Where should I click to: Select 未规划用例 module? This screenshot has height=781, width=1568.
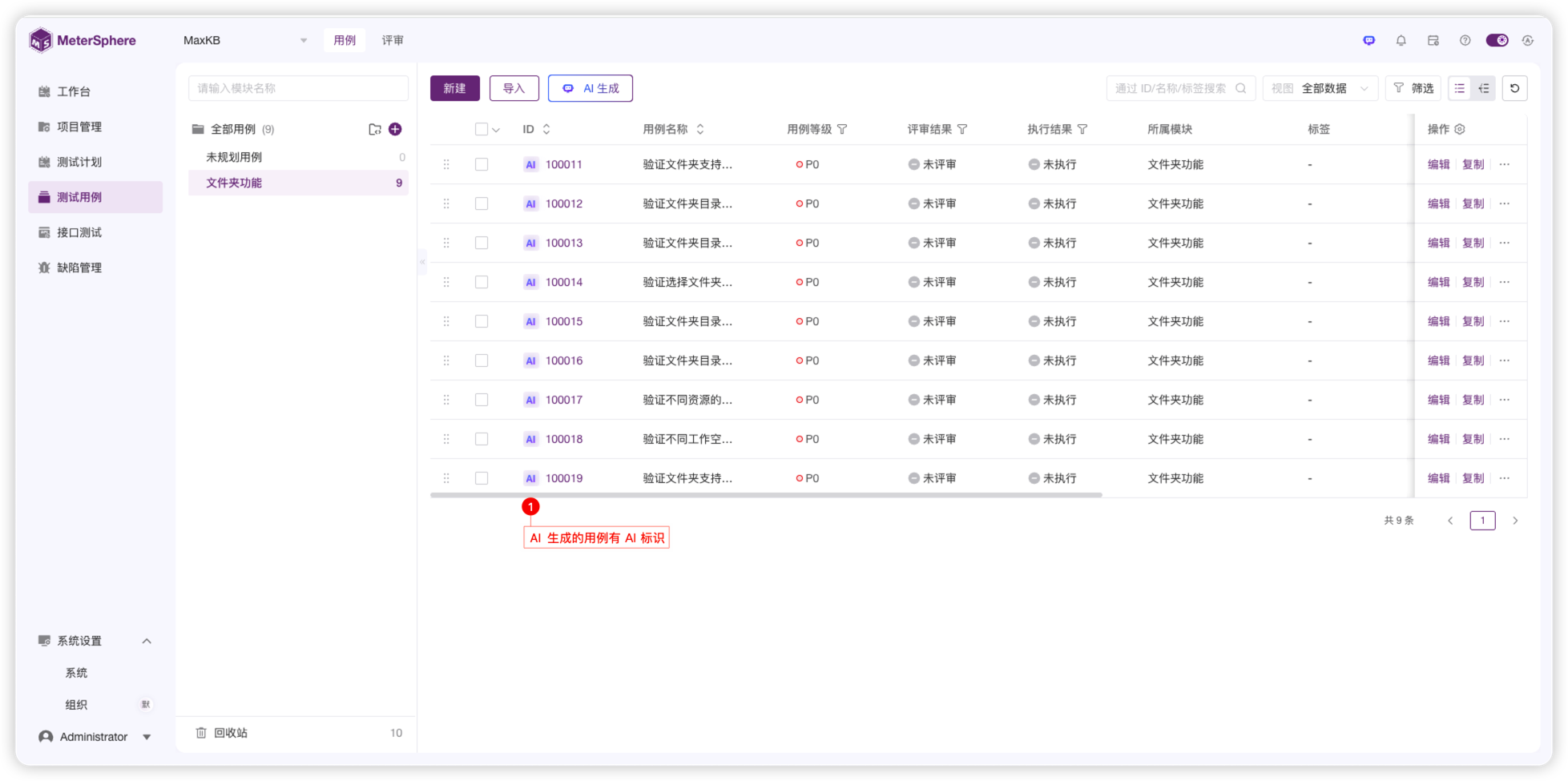[298, 157]
